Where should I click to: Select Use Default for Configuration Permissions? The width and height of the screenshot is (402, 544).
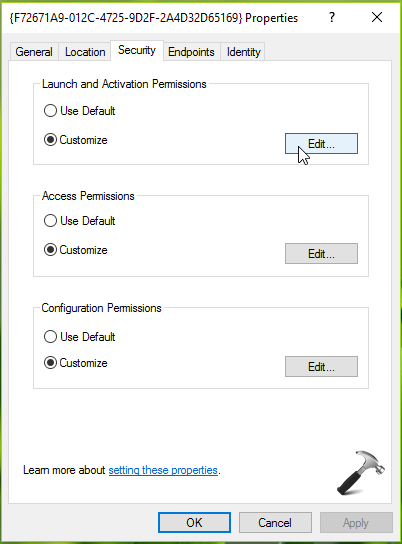(79, 337)
